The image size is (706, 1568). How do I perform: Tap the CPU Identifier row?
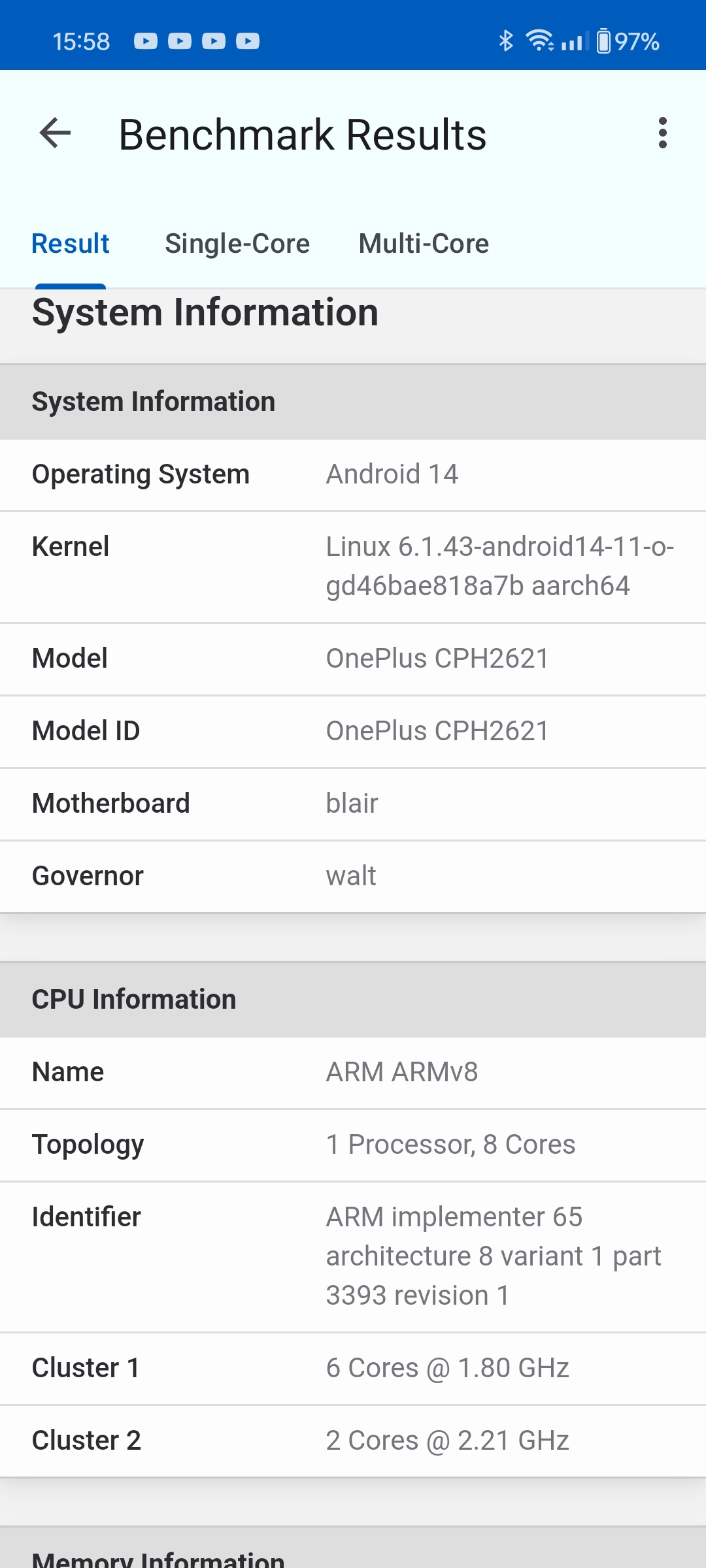353,1256
